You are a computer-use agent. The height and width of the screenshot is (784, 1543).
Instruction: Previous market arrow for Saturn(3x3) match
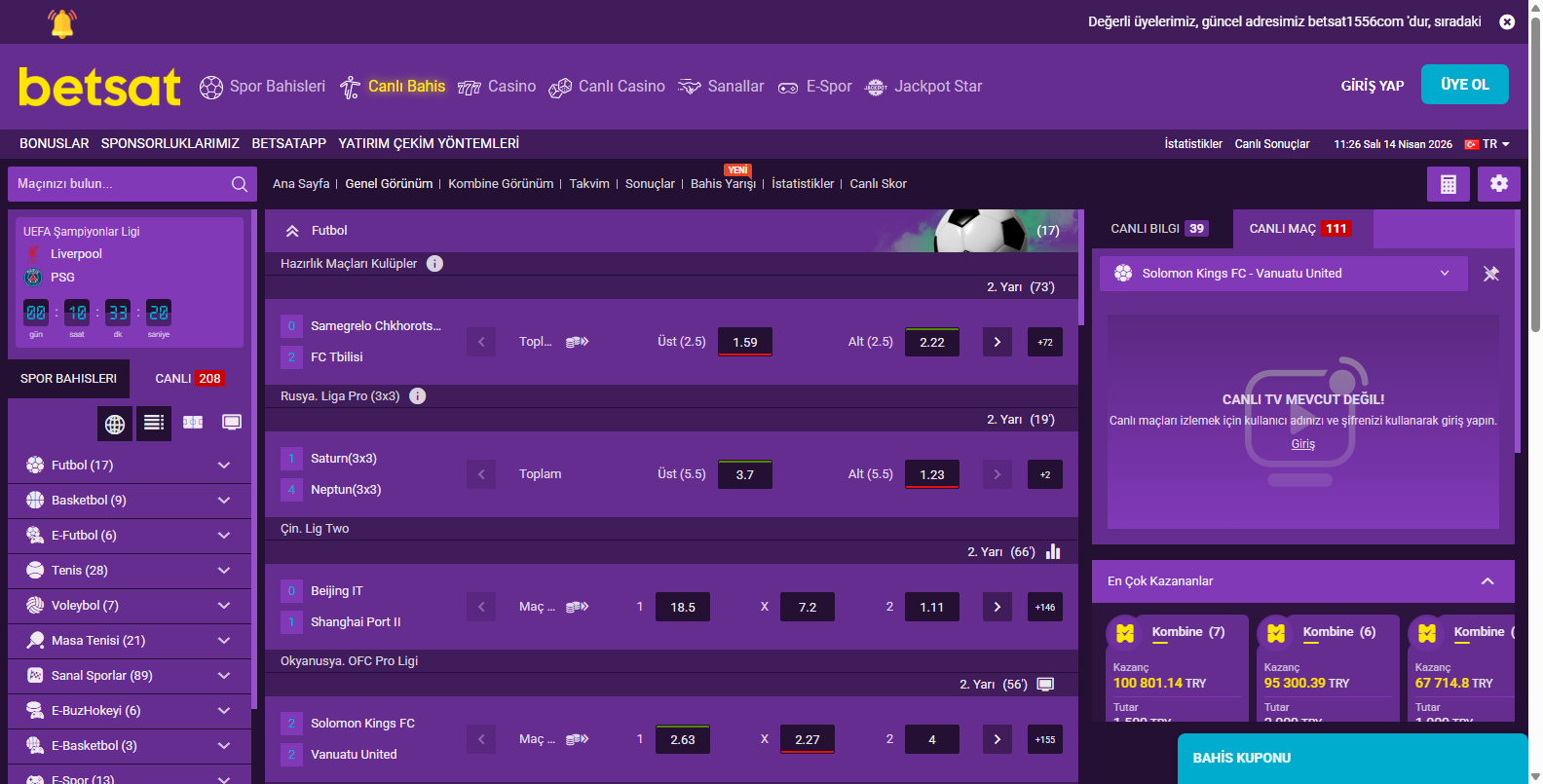481,474
